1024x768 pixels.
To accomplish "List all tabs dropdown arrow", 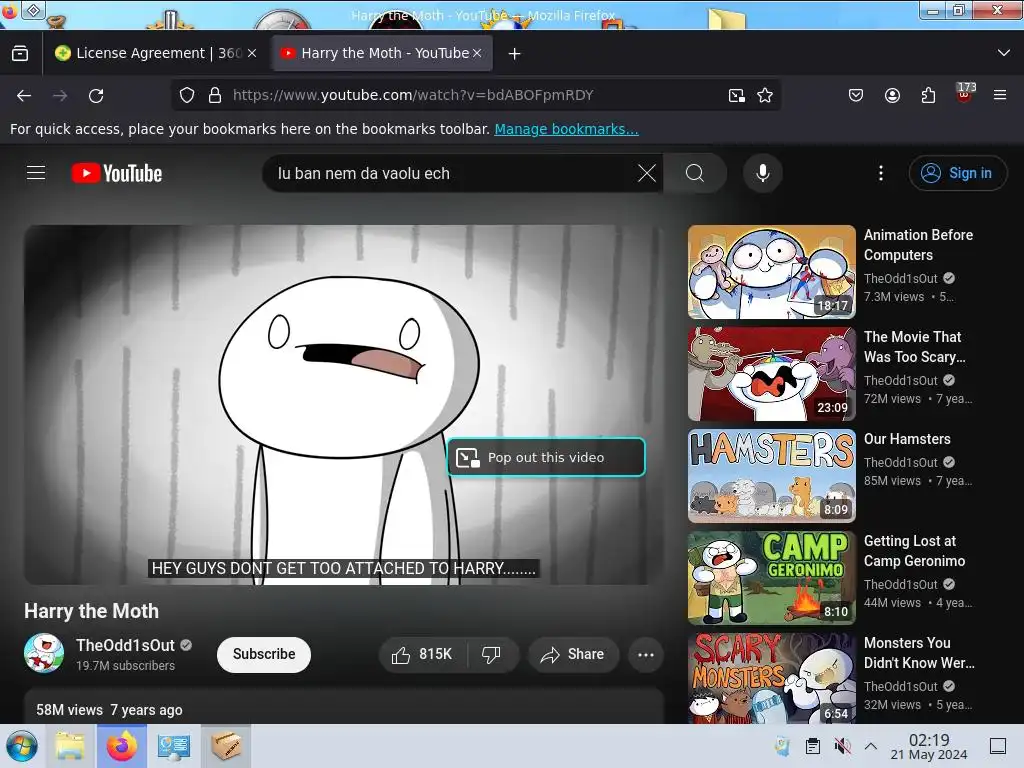I will pos(1004,53).
